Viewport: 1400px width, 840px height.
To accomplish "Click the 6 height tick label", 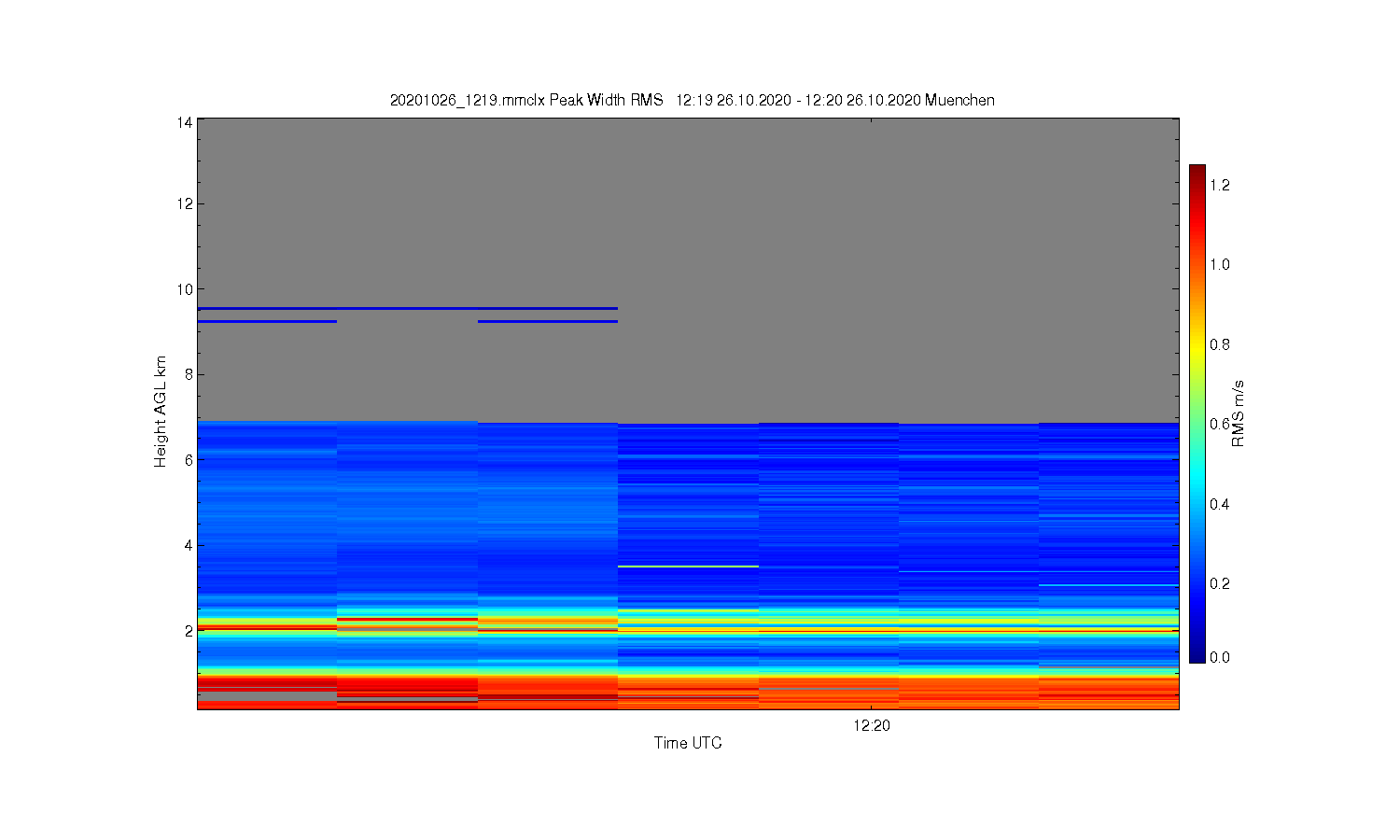I will [189, 460].
